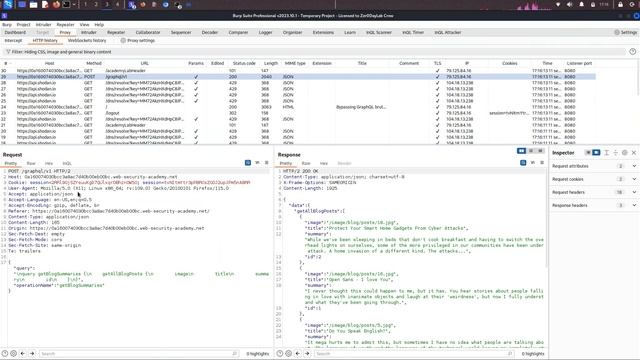Switch Request view to Raw
This screenshot has width=640, height=360.
[x=31, y=163]
